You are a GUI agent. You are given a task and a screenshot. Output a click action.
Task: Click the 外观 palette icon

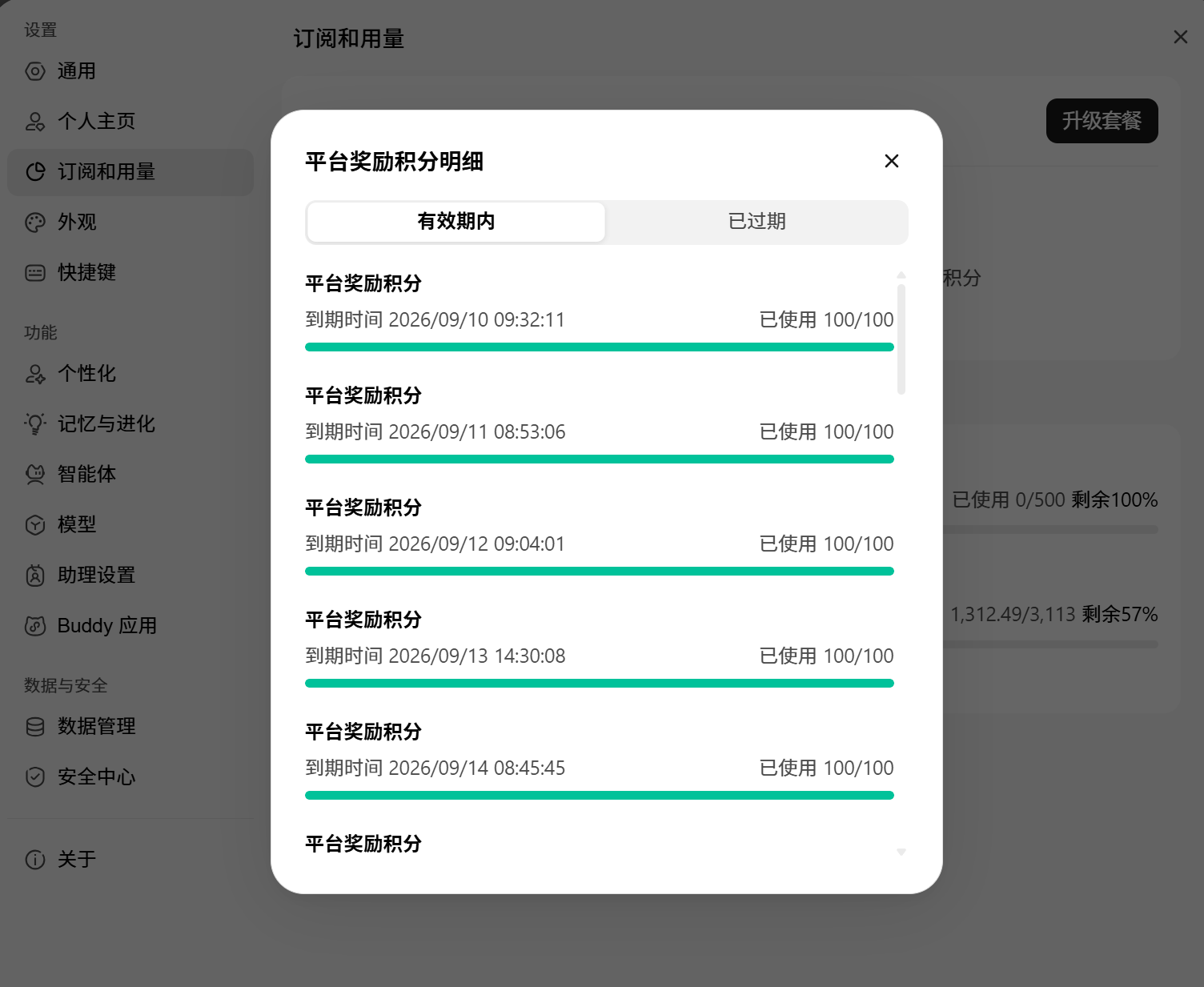pos(35,223)
